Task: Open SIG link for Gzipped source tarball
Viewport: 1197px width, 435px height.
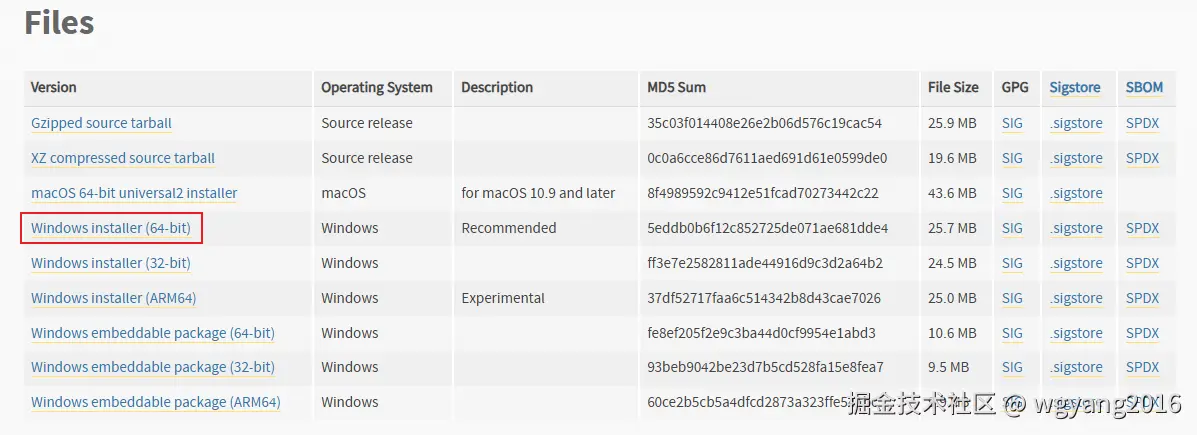Action: click(x=1012, y=123)
